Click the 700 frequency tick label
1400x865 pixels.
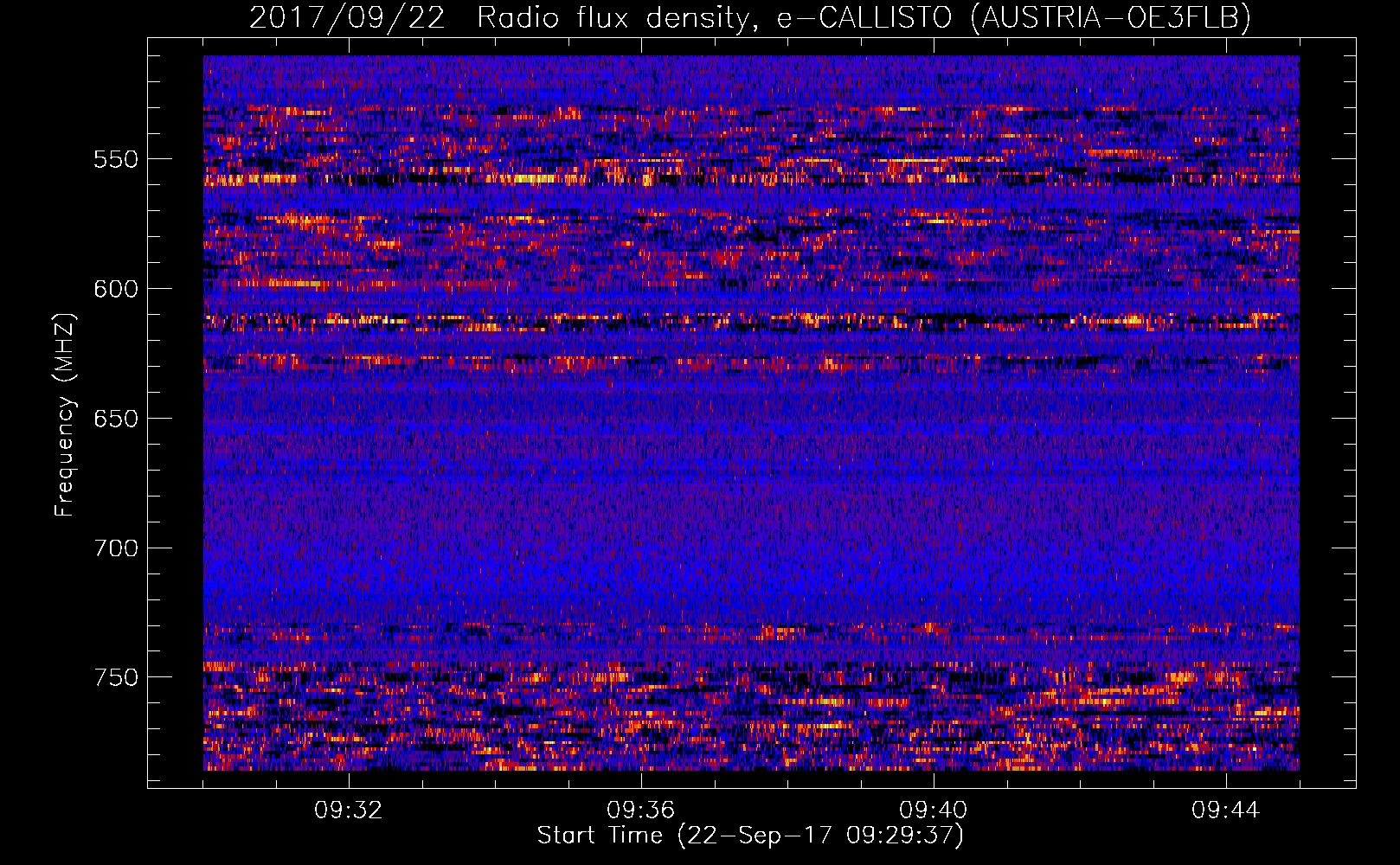[116, 548]
